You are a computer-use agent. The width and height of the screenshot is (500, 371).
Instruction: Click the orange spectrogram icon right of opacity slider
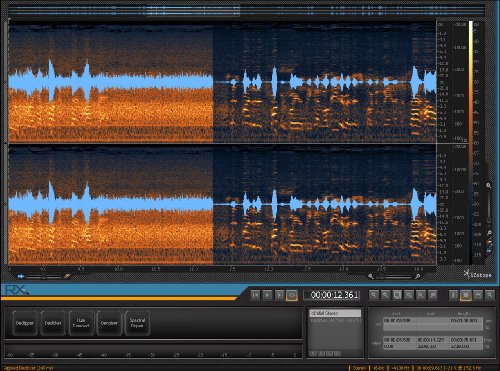tap(67, 276)
